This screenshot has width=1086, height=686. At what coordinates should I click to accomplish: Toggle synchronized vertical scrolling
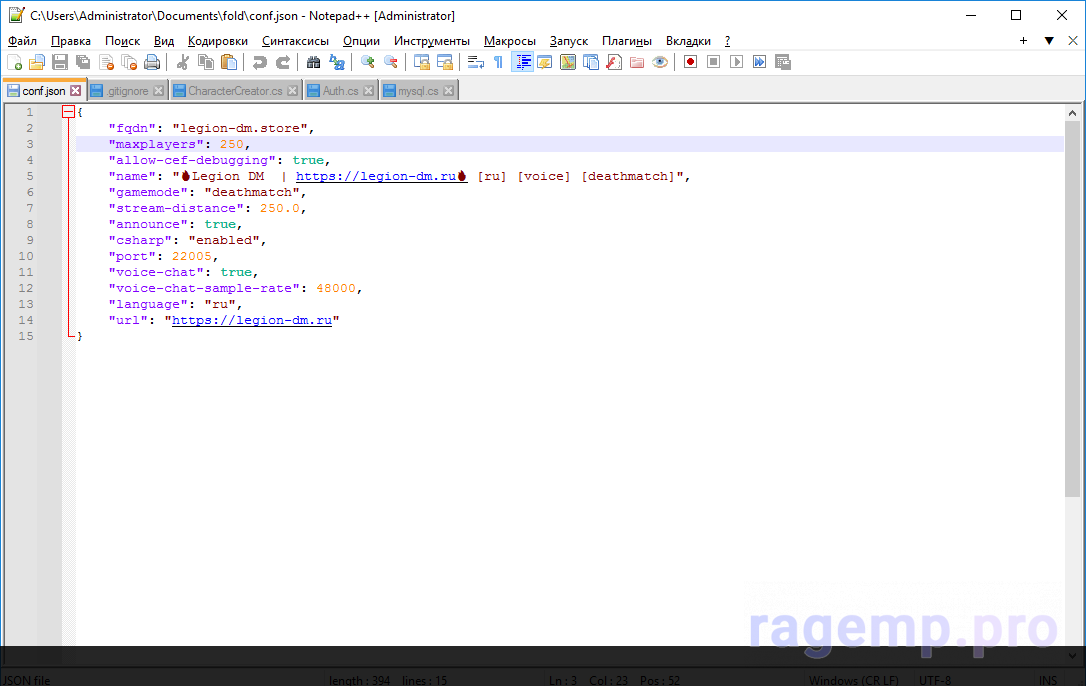(x=422, y=62)
